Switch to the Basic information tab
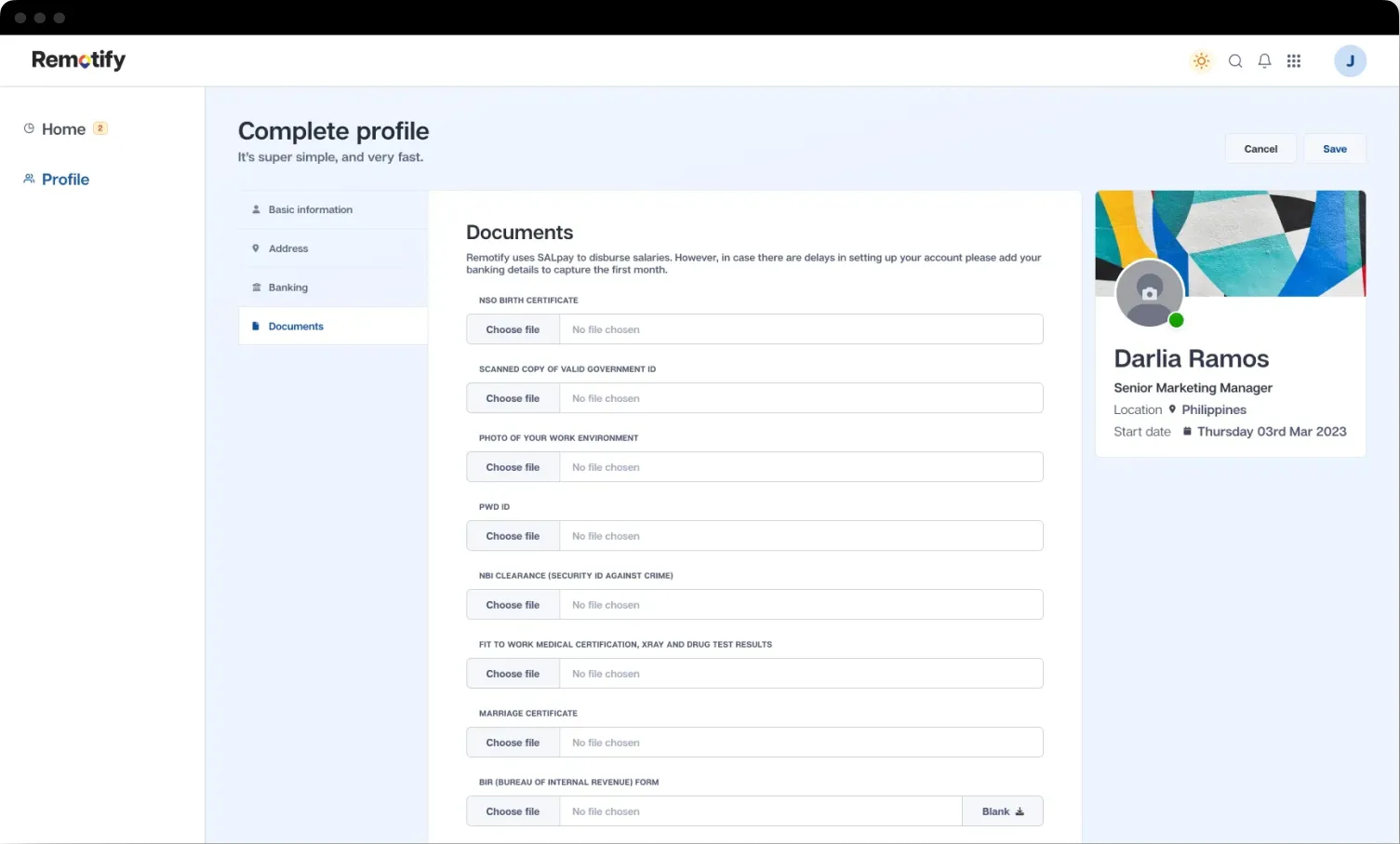The width and height of the screenshot is (1400, 844). pyautogui.click(x=310, y=210)
